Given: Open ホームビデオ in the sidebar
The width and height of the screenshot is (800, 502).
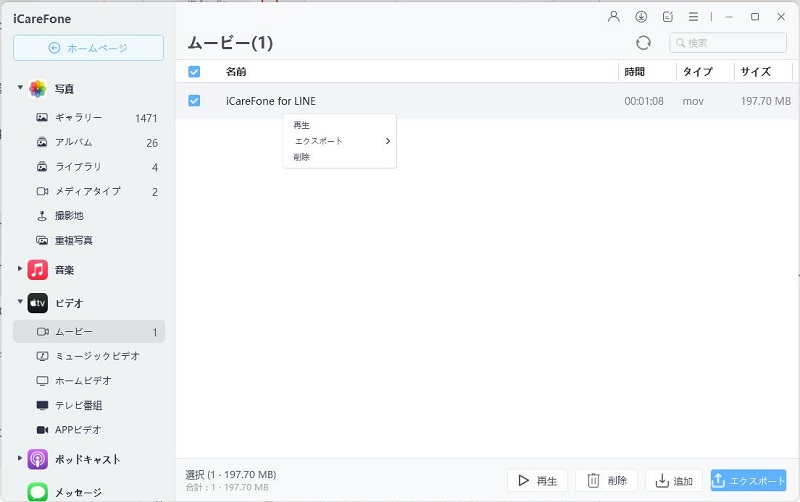Looking at the screenshot, I should (x=89, y=381).
